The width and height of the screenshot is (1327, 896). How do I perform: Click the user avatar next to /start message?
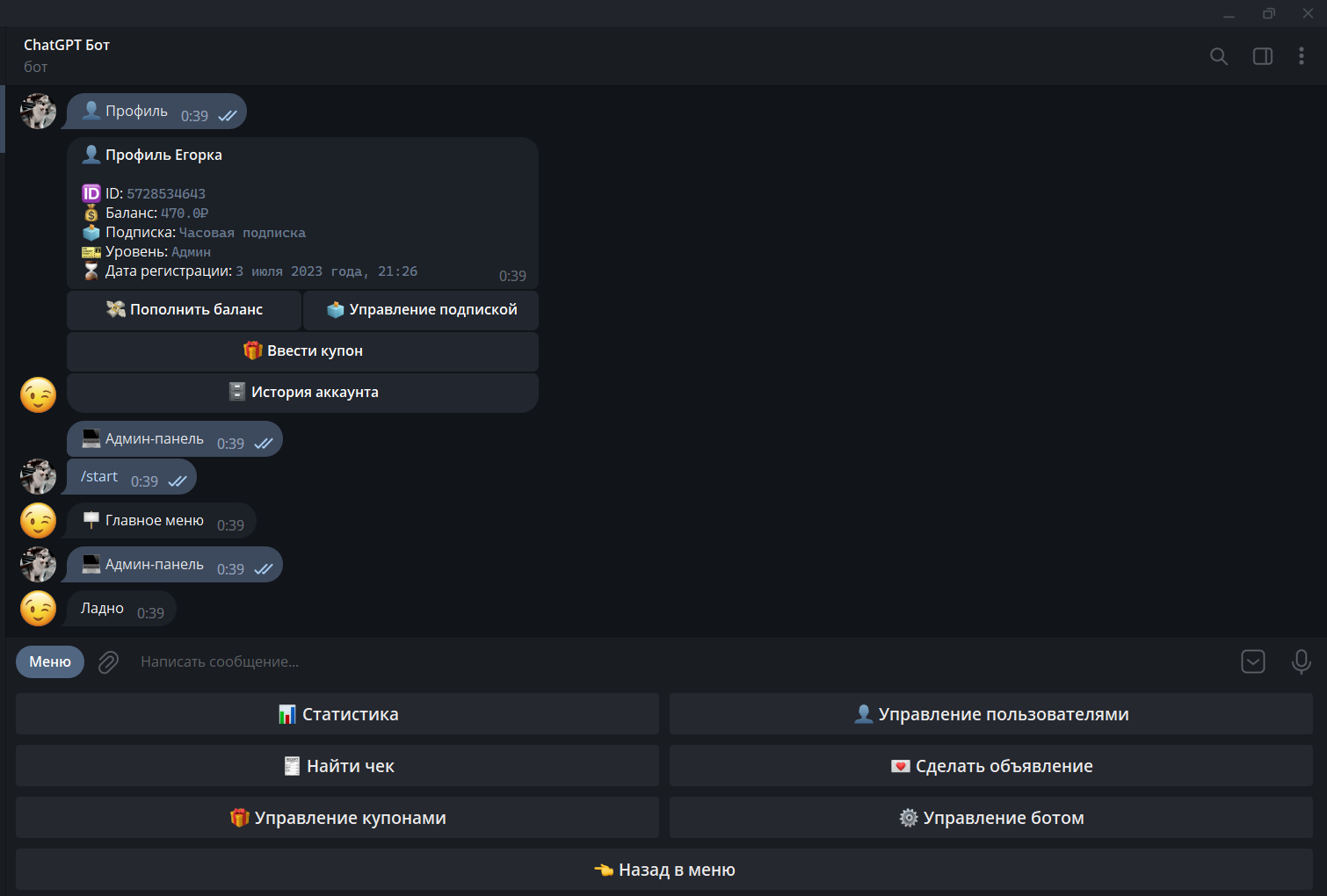(39, 477)
